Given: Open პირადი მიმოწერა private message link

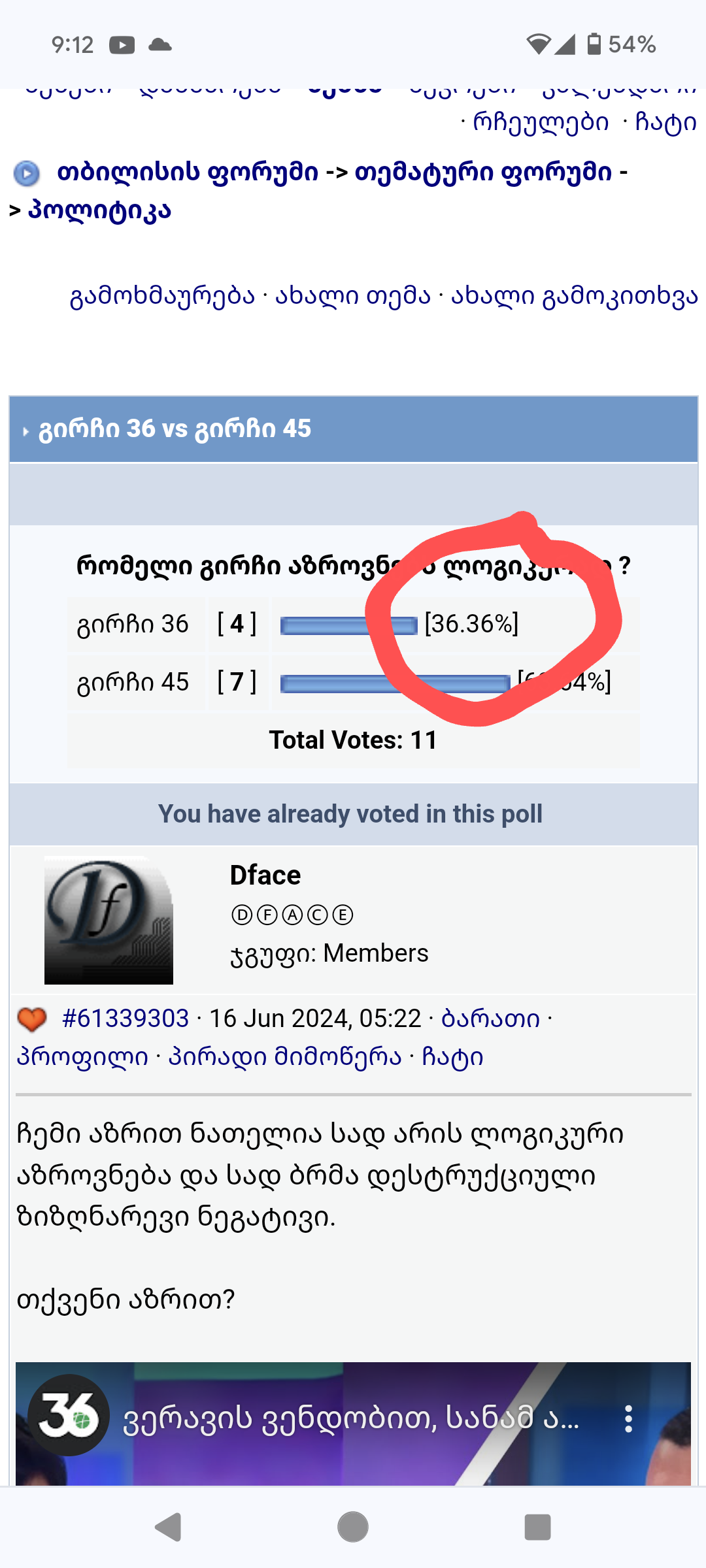Looking at the screenshot, I should pyautogui.click(x=285, y=1056).
